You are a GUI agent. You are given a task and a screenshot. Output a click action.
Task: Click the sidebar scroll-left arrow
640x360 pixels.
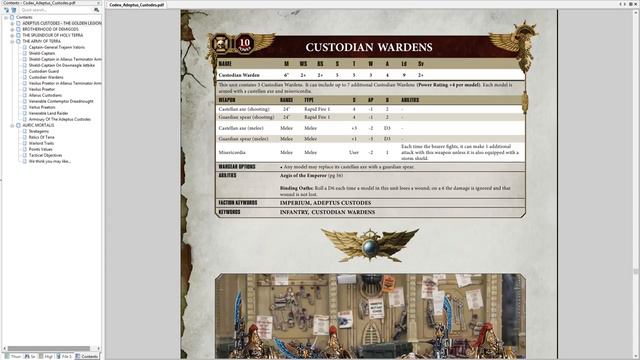coord(4,349)
